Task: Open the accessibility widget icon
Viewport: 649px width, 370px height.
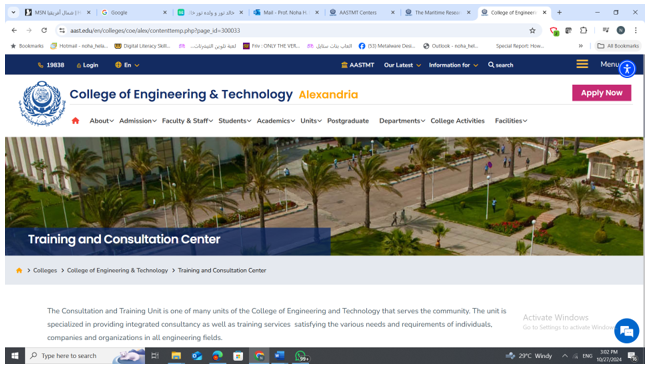Action: coord(627,69)
